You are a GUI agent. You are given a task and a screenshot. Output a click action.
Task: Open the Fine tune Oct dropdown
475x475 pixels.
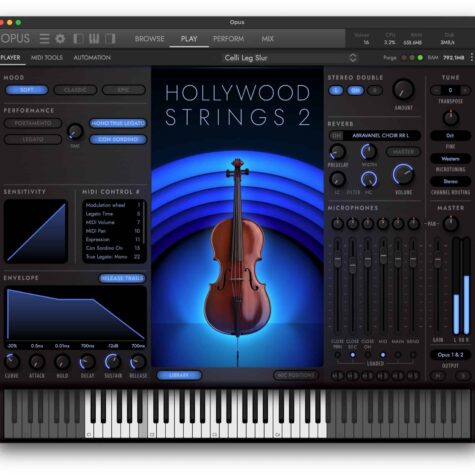pyautogui.click(x=450, y=135)
